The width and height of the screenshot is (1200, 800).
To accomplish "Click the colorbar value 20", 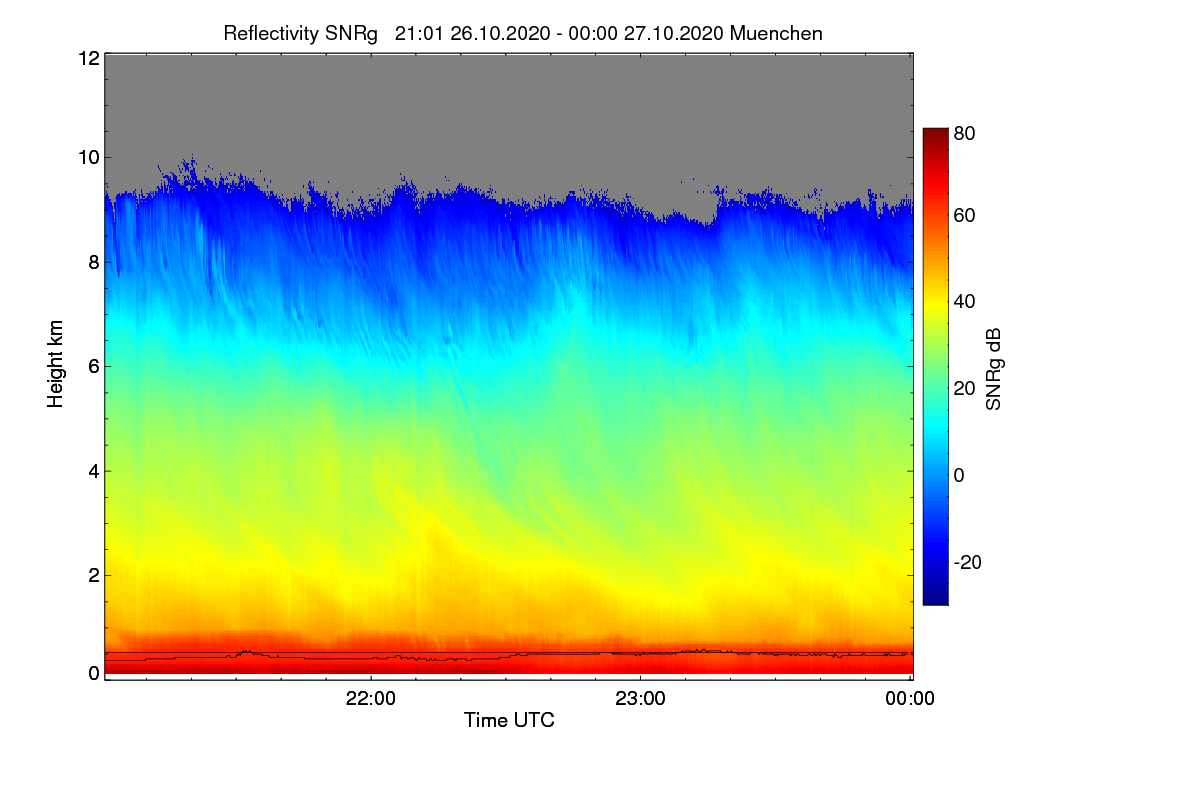I will (x=965, y=389).
